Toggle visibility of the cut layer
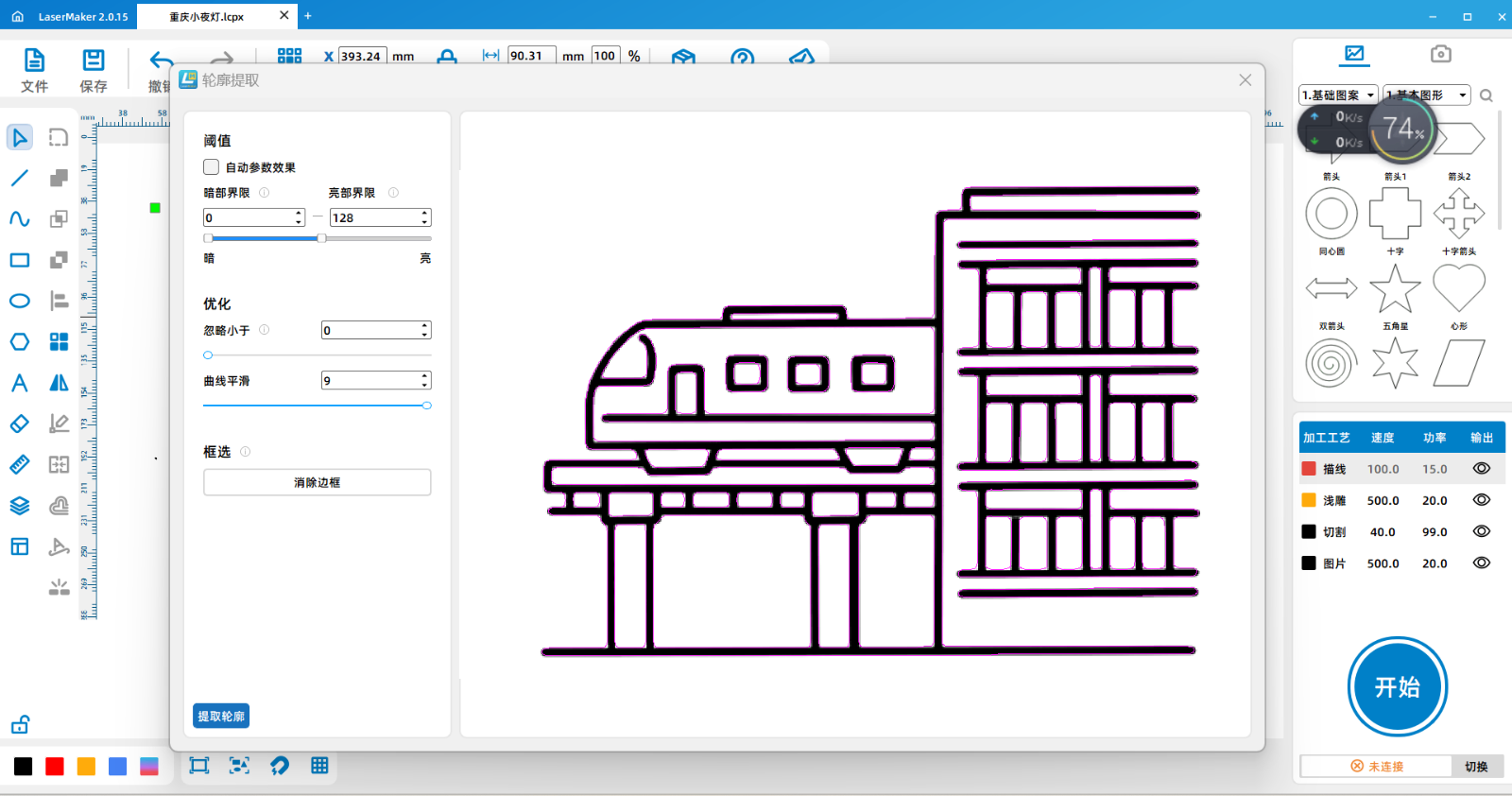The width and height of the screenshot is (1512, 796). pyautogui.click(x=1481, y=531)
